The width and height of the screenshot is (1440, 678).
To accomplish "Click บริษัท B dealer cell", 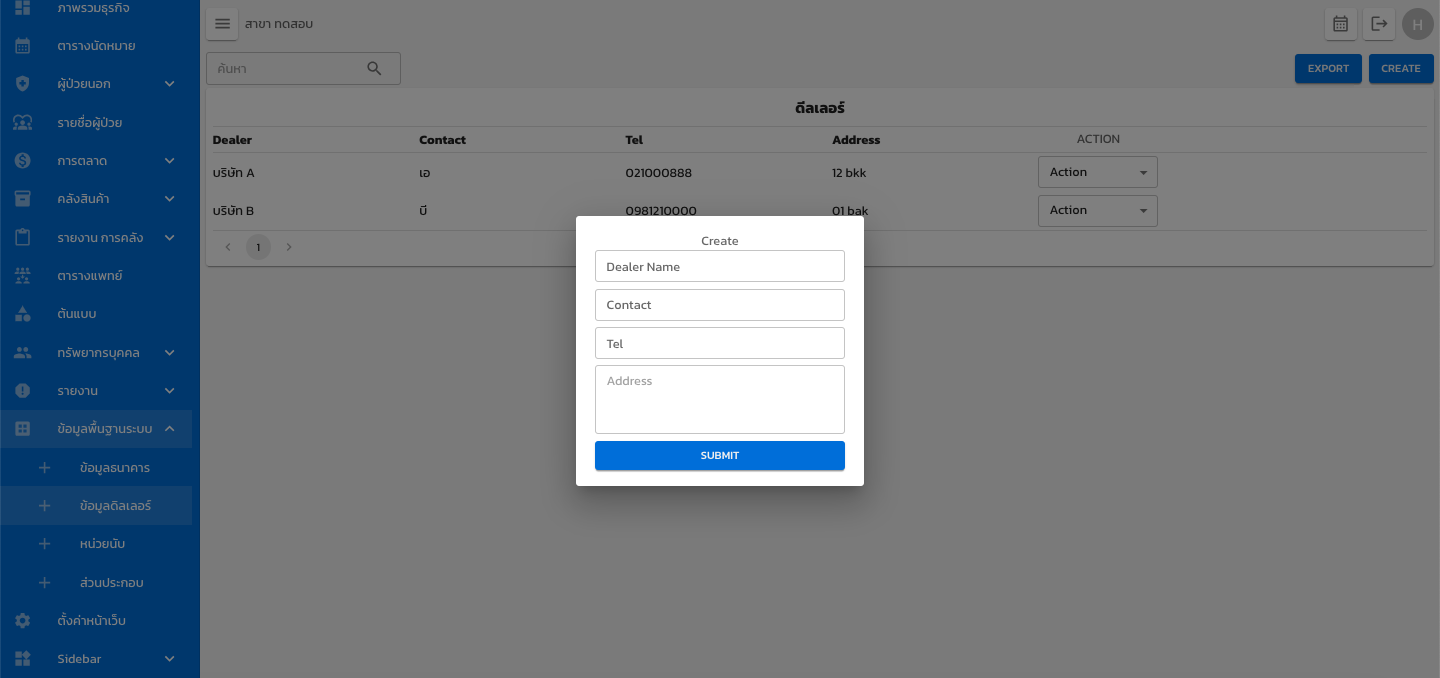I will (234, 211).
